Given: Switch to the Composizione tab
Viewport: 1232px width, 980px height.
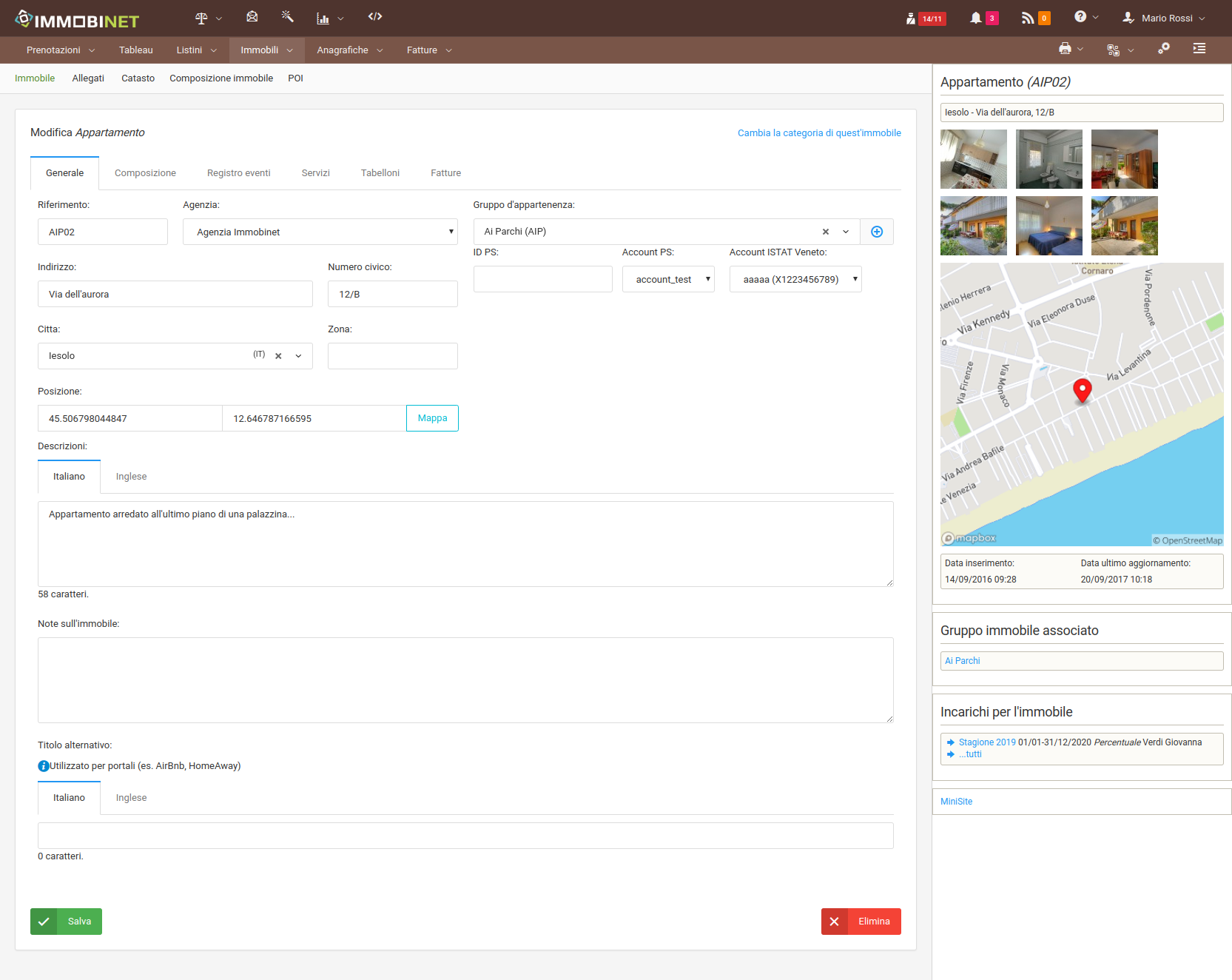Looking at the screenshot, I should [145, 173].
